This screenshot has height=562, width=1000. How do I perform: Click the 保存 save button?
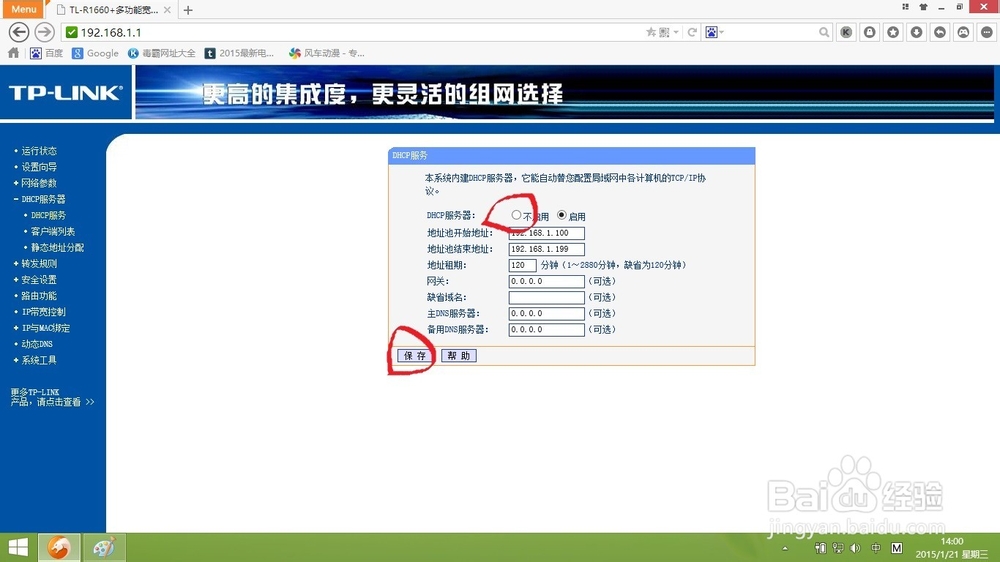(415, 355)
